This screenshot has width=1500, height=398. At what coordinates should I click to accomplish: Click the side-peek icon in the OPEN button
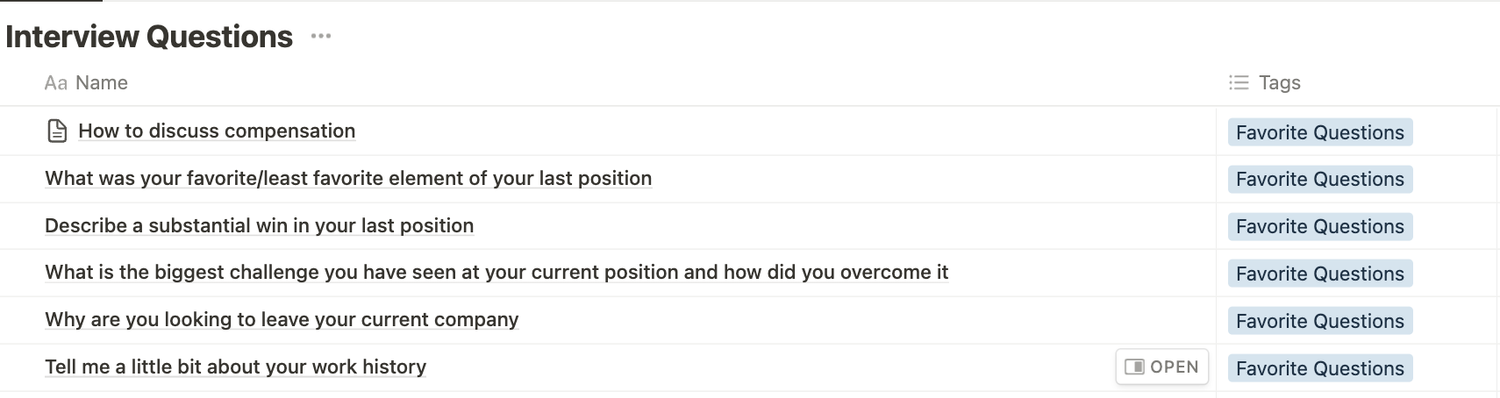(1134, 367)
